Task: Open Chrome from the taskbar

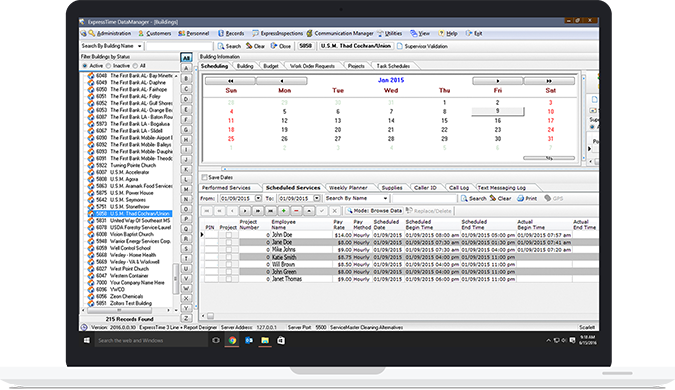Action: click(x=232, y=340)
